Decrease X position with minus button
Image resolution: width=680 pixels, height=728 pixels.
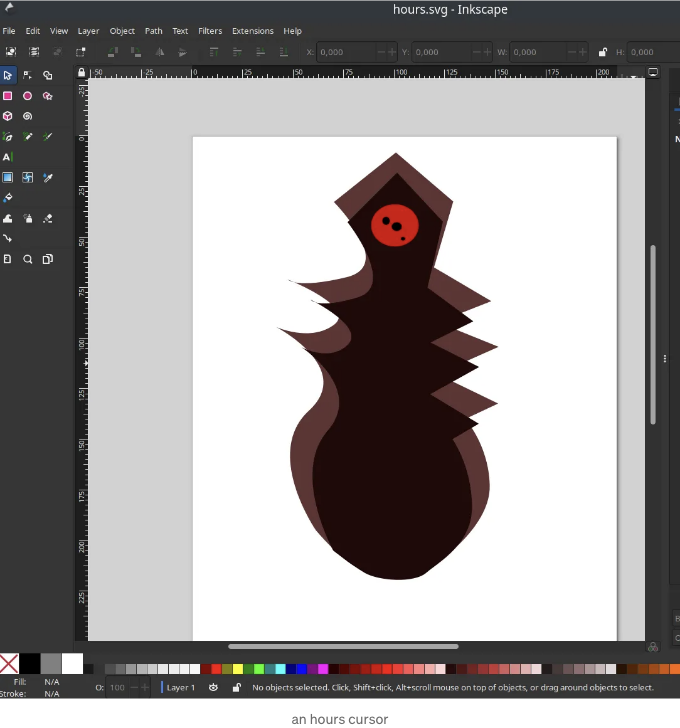[x=382, y=52]
